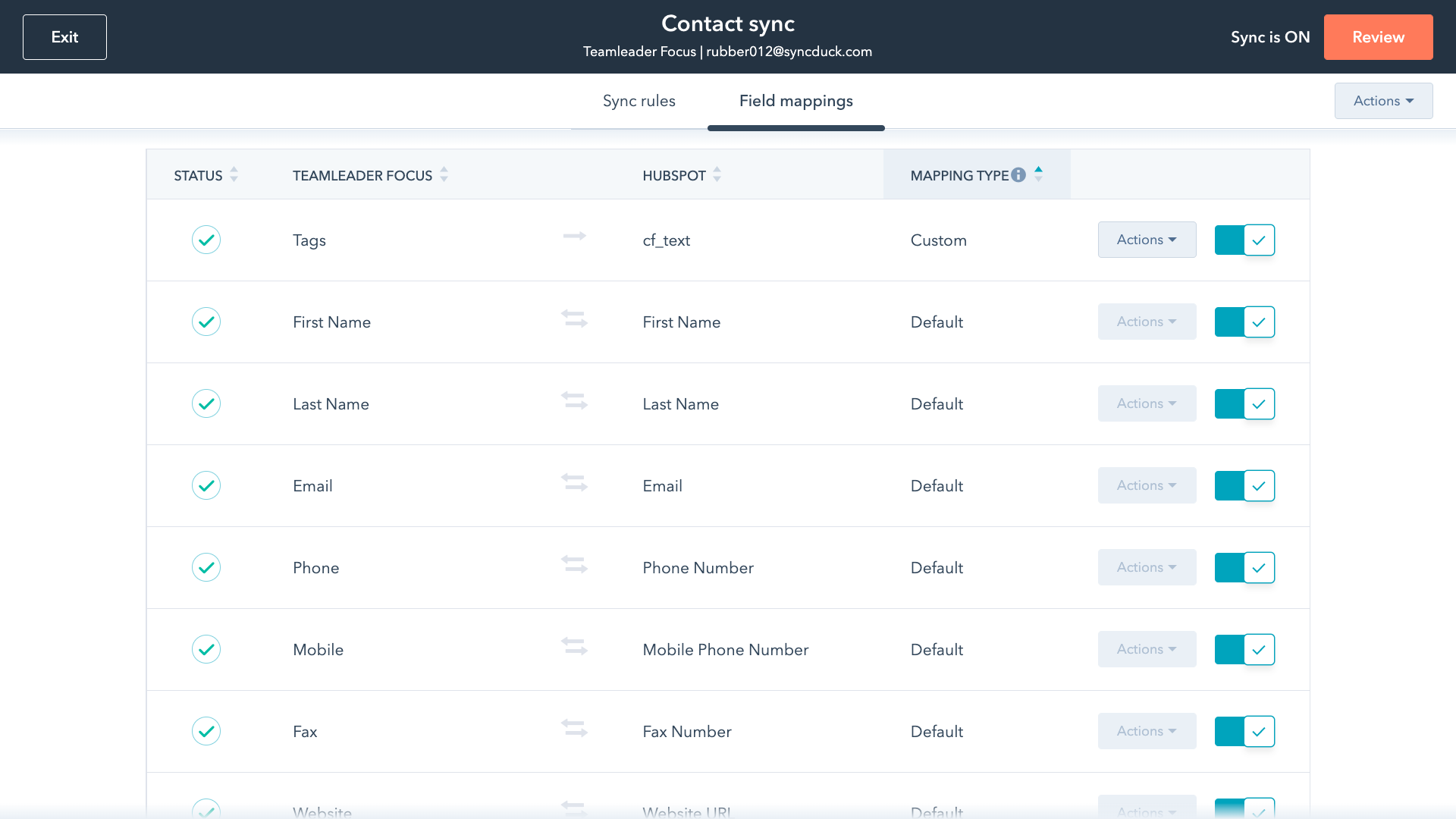Turn off the Fax mapping toggle
Image resolution: width=1456 pixels, height=819 pixels.
click(1244, 731)
